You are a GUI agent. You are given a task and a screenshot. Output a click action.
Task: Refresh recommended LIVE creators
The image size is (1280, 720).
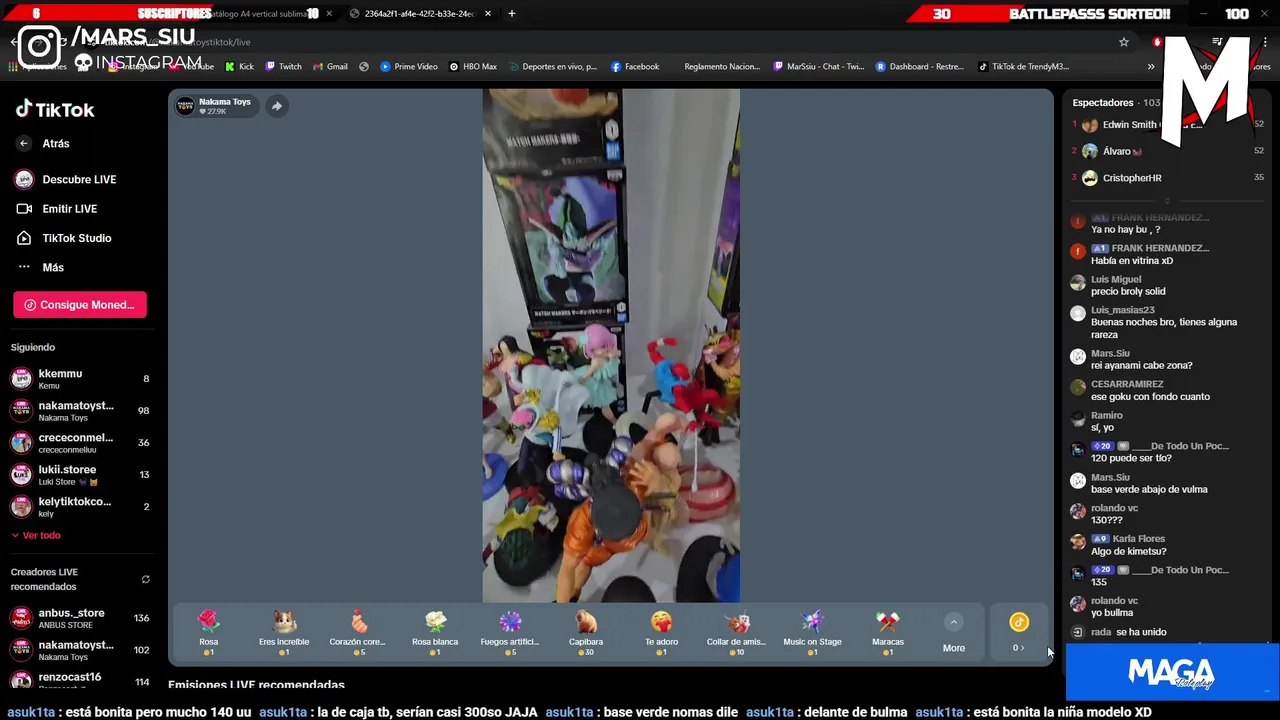coord(145,579)
